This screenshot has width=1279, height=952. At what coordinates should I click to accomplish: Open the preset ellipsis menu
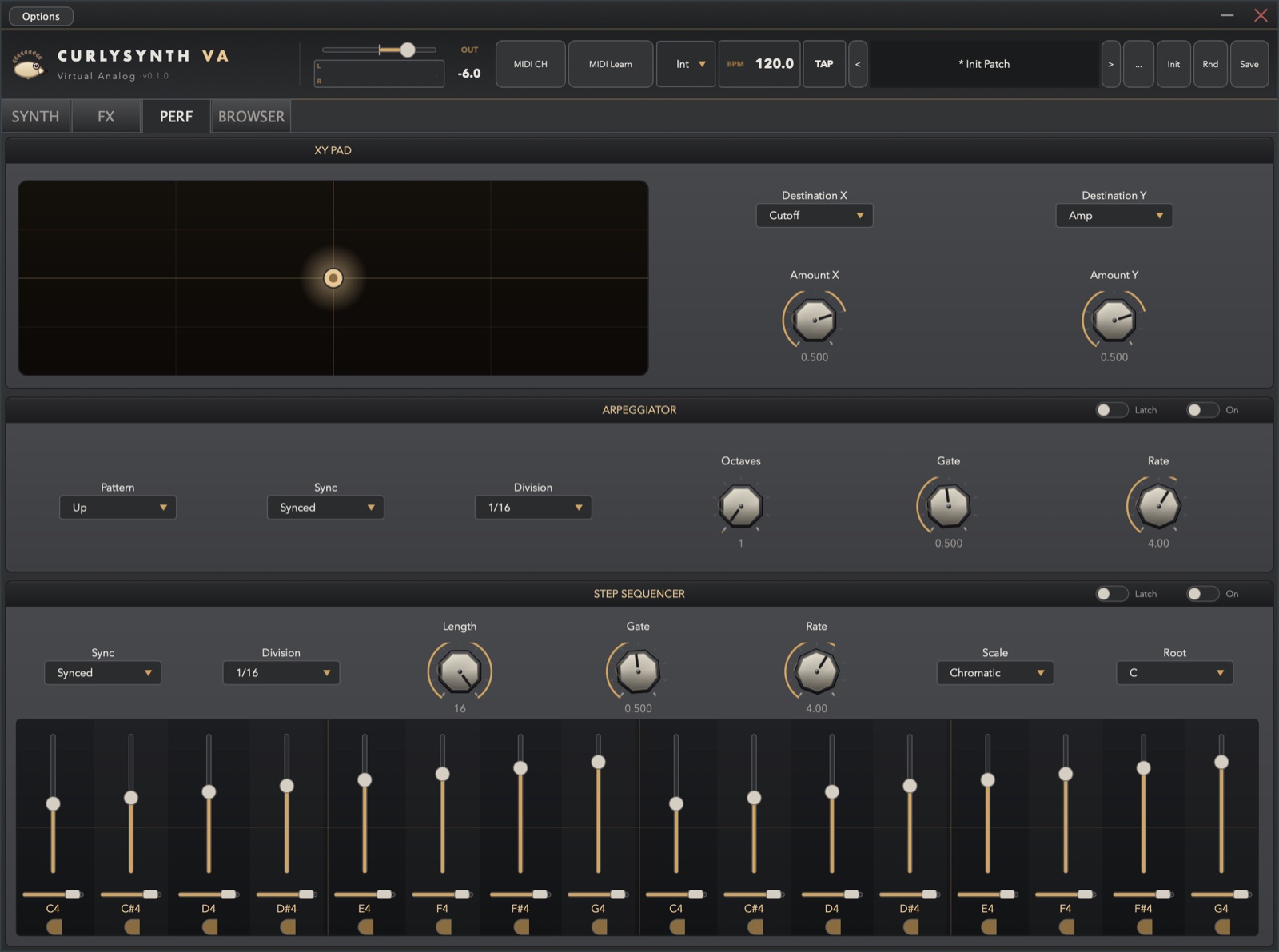coord(1138,64)
